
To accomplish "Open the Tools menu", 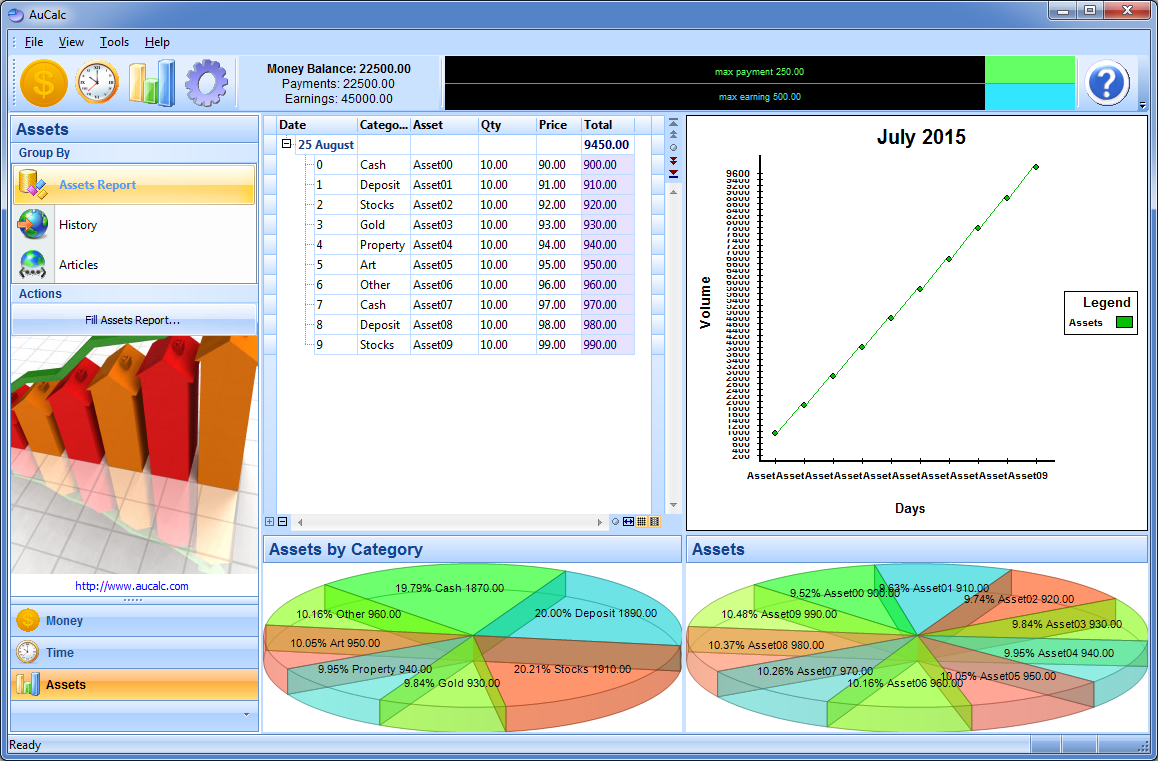I will click(x=114, y=42).
